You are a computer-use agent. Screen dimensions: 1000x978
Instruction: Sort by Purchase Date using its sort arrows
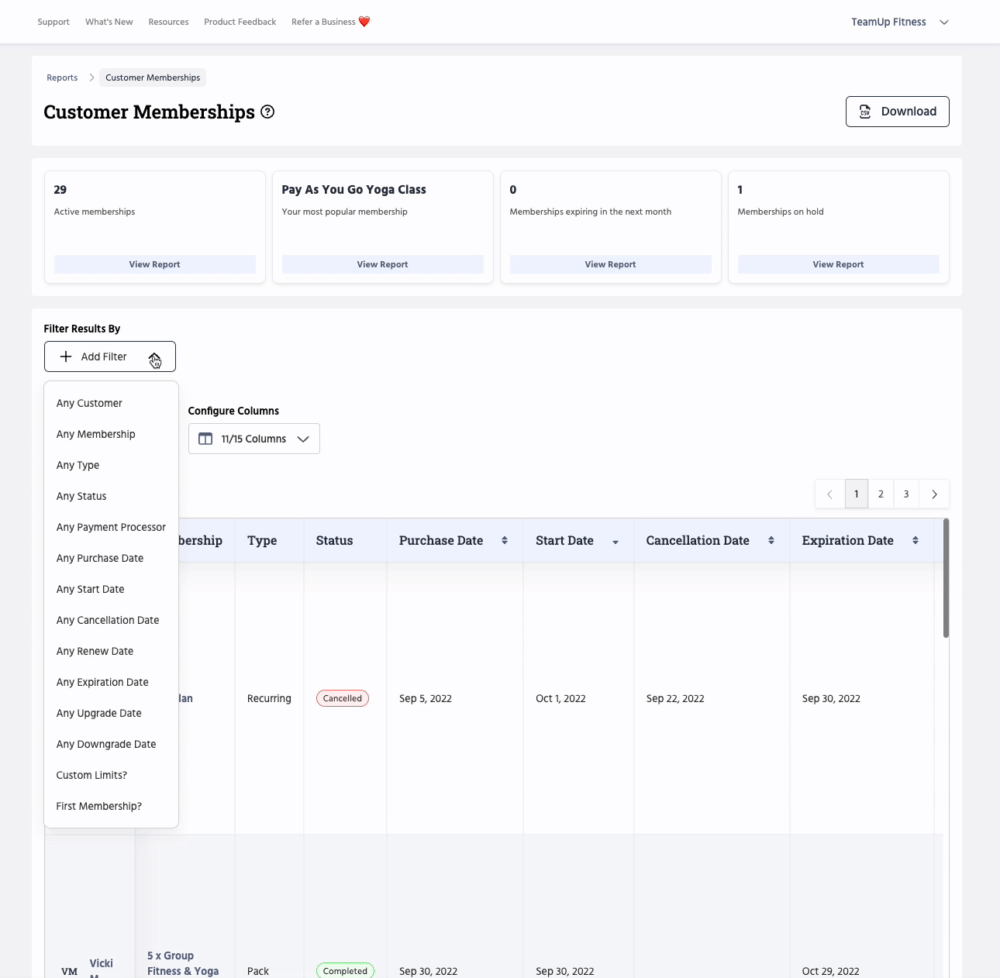coord(504,540)
